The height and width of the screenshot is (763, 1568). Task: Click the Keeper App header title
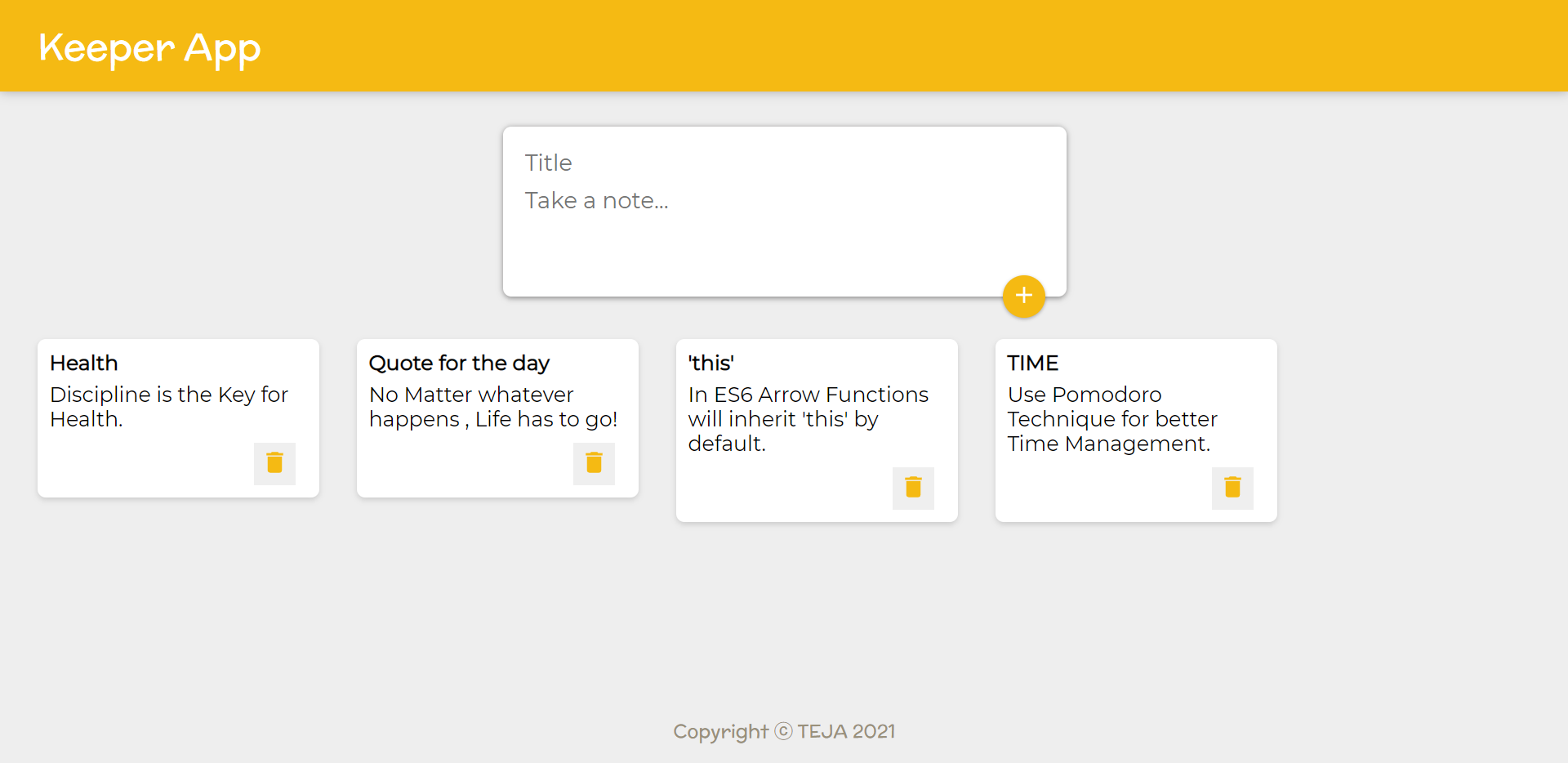click(x=150, y=48)
